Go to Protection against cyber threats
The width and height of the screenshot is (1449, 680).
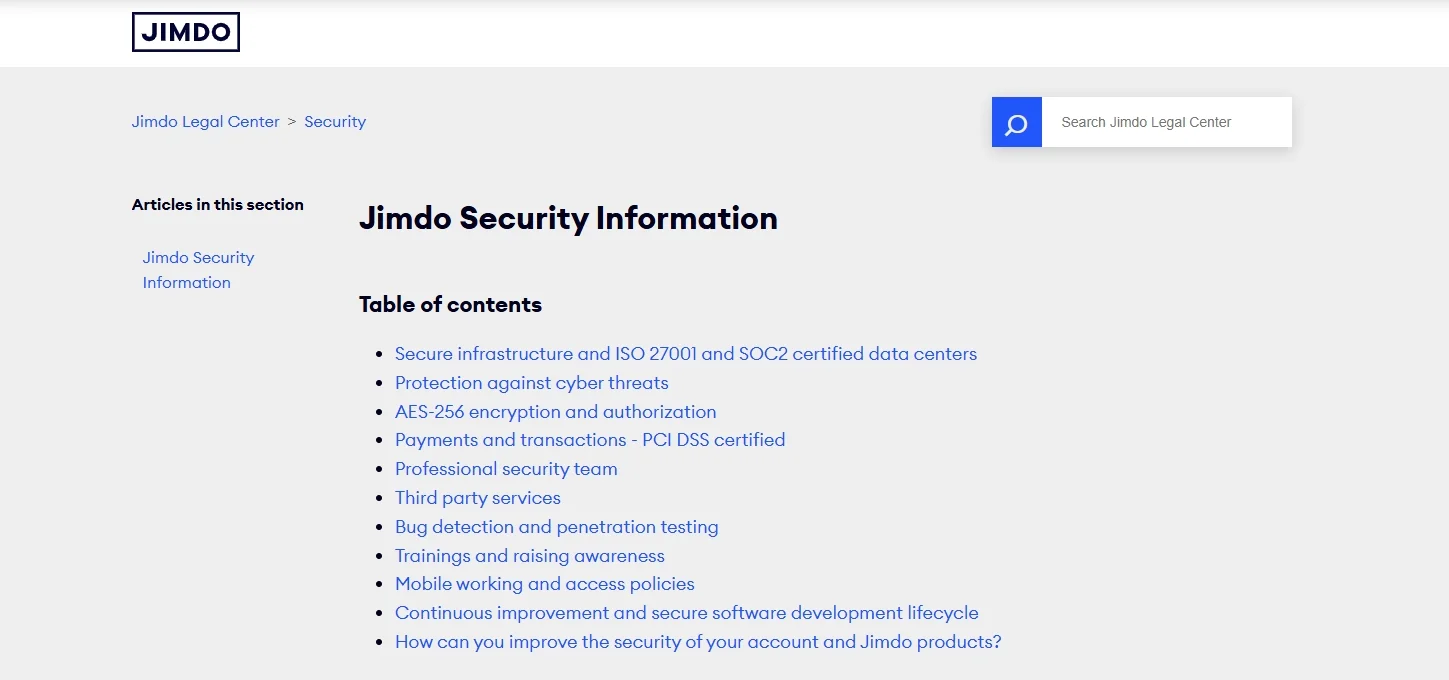click(x=532, y=383)
